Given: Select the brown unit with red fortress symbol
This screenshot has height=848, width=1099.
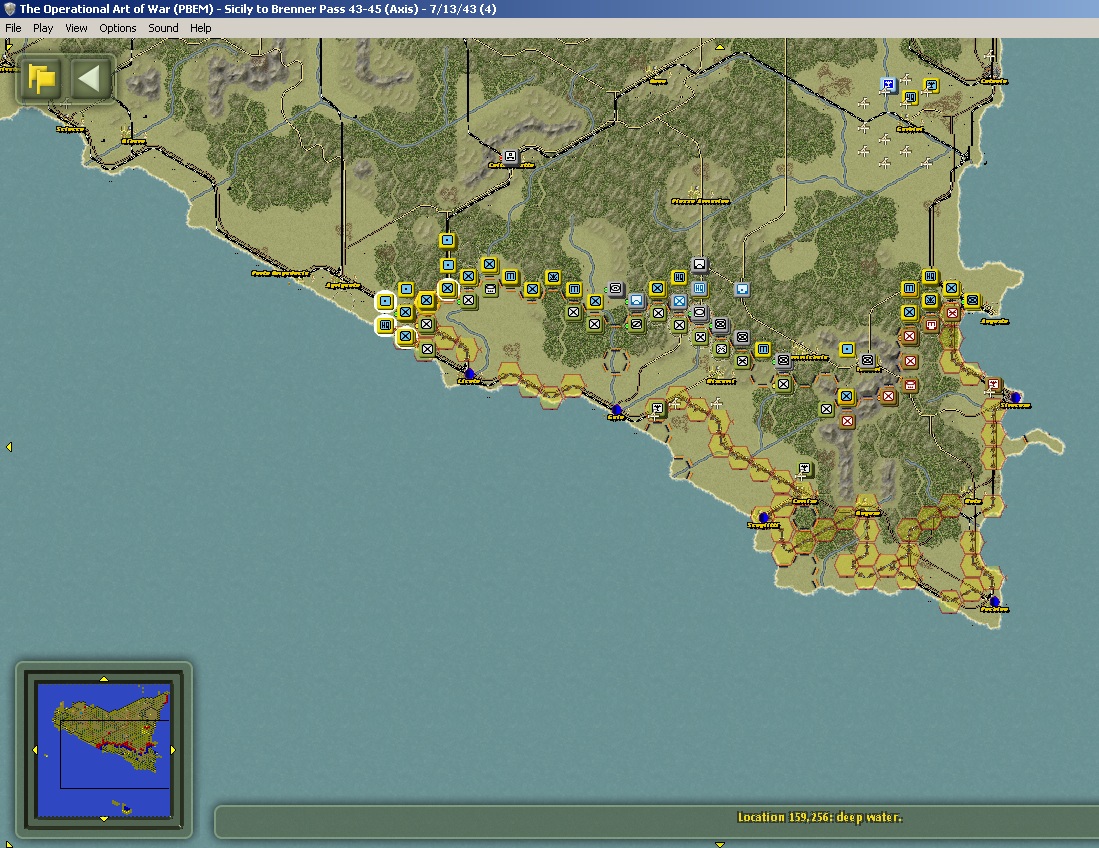Looking at the screenshot, I should click(x=931, y=324).
